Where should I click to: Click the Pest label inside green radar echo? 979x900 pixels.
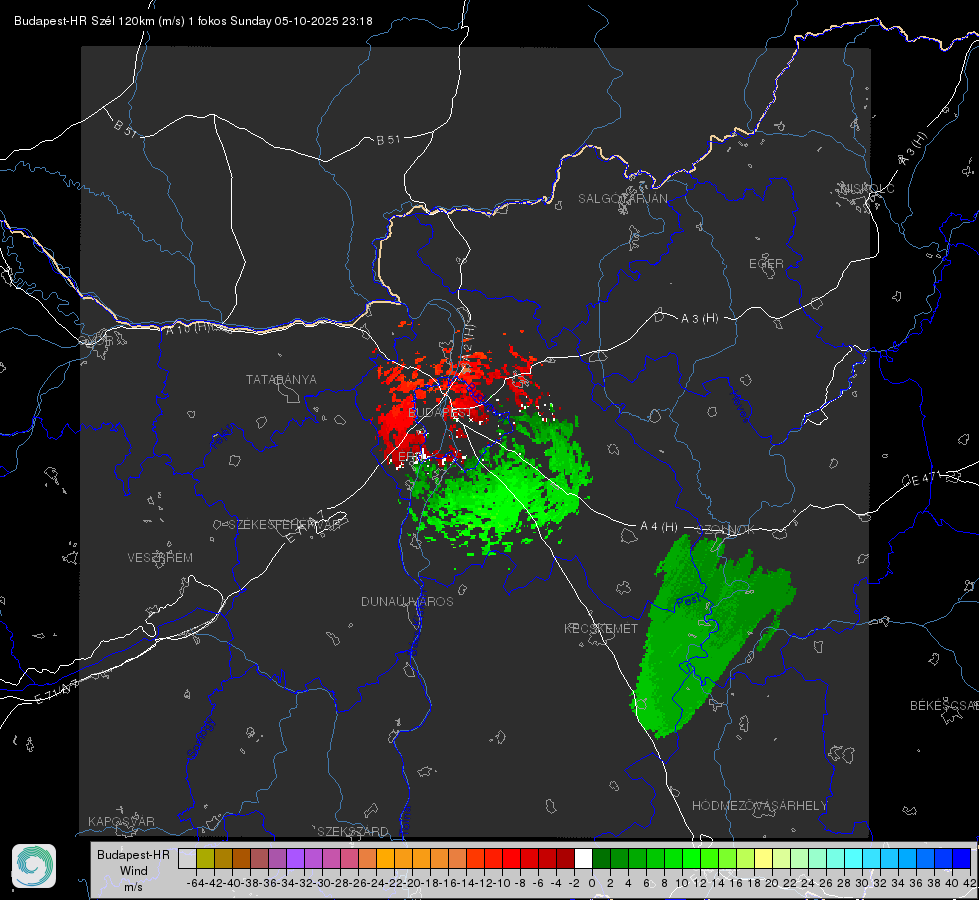tap(687, 601)
